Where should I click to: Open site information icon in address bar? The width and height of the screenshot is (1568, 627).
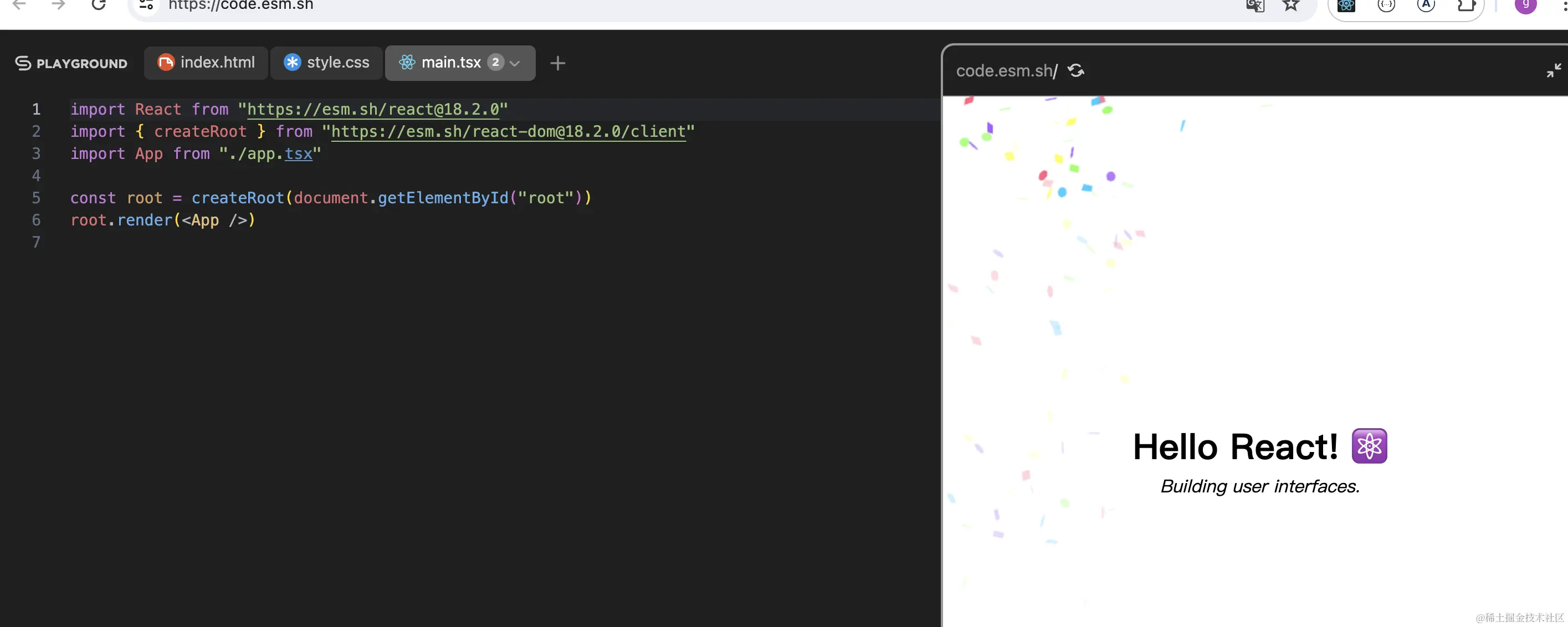[x=146, y=5]
